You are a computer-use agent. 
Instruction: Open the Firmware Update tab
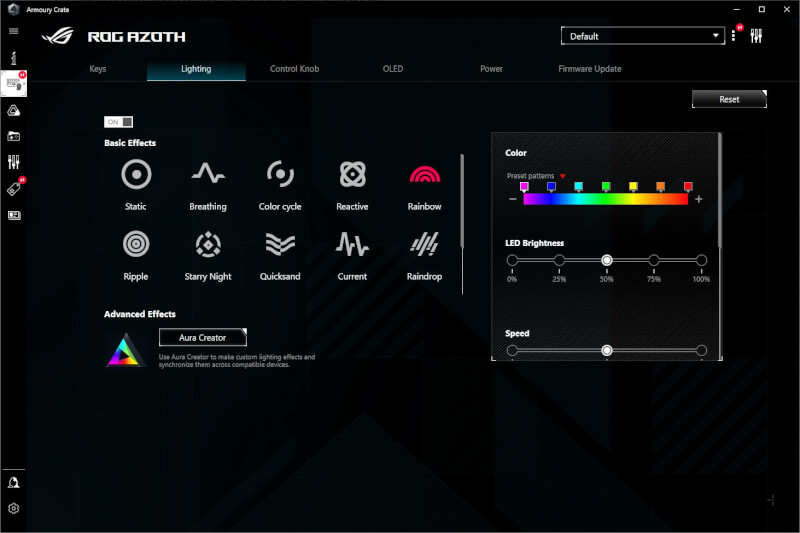point(590,69)
